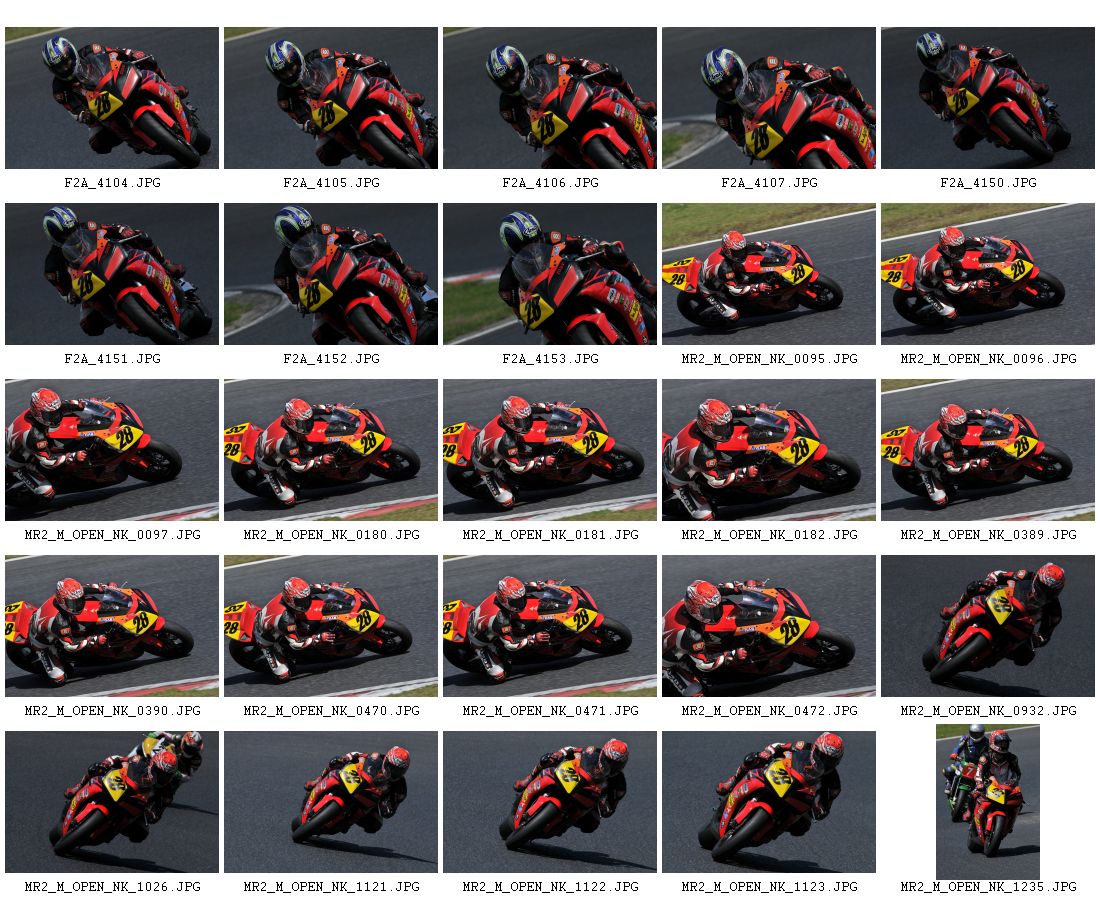This screenshot has width=1100, height=900.
Task: Click the MR2_M_OPEN_NK_0389.JPG filename label
Action: pos(988,535)
